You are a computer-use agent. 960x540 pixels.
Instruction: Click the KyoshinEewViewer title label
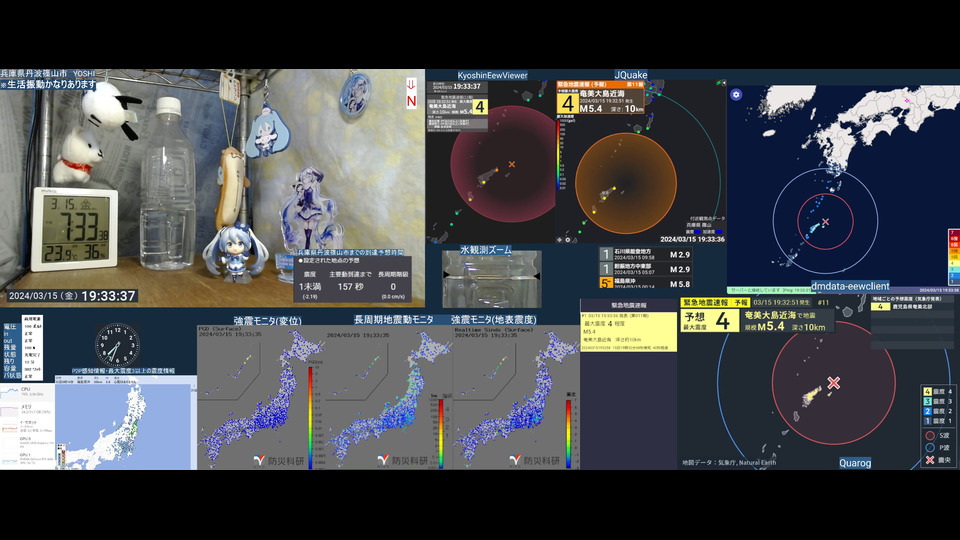coord(492,75)
